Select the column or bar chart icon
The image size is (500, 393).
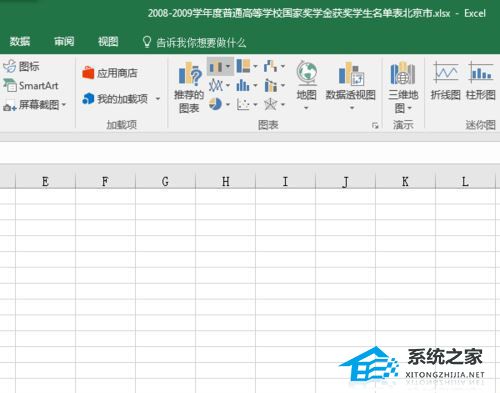[x=215, y=66]
